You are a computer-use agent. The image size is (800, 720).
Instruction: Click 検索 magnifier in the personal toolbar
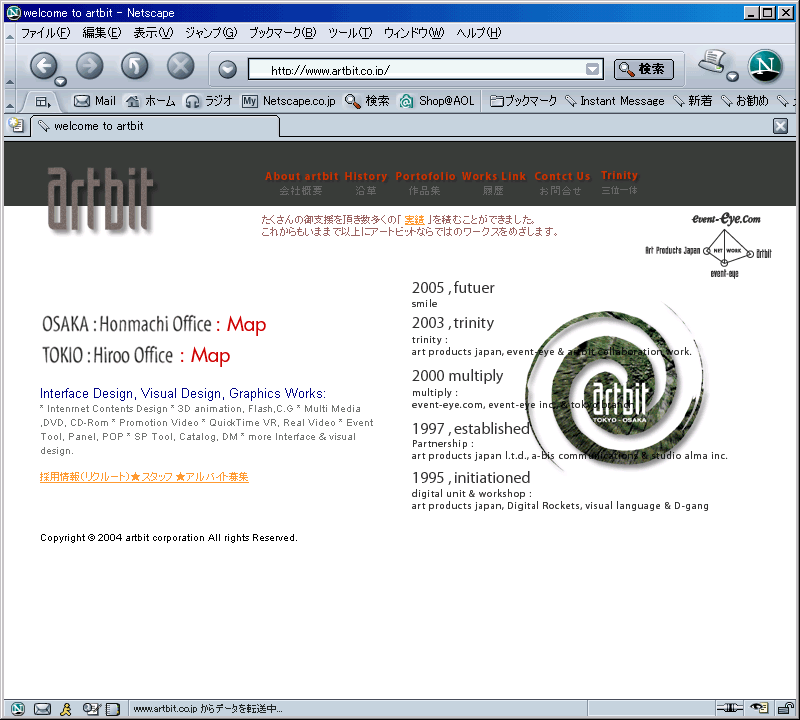click(367, 101)
